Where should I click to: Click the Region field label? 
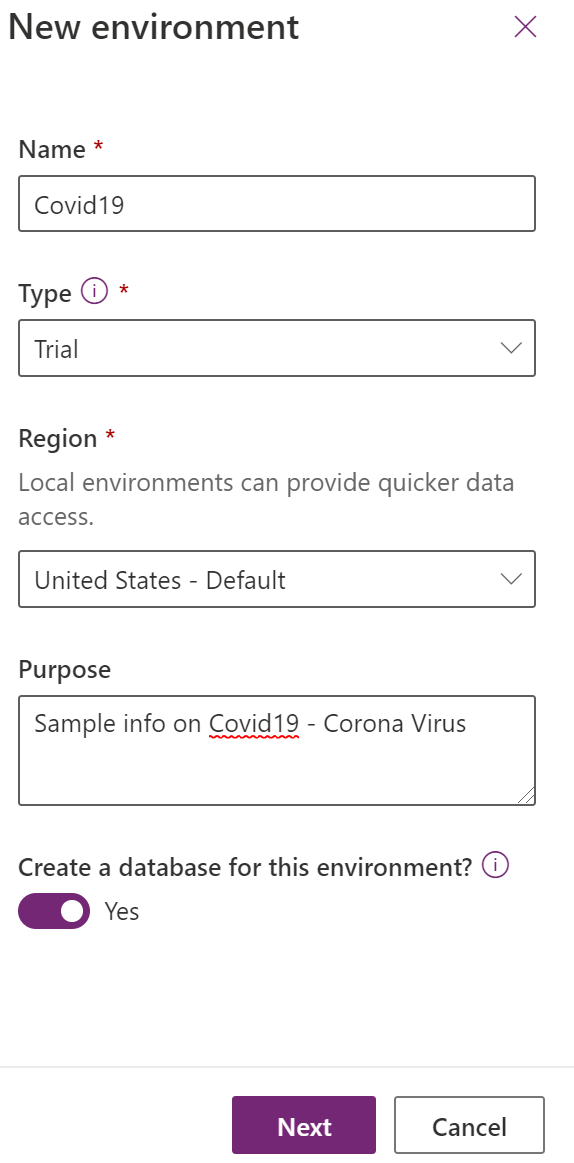pyautogui.click(x=58, y=438)
